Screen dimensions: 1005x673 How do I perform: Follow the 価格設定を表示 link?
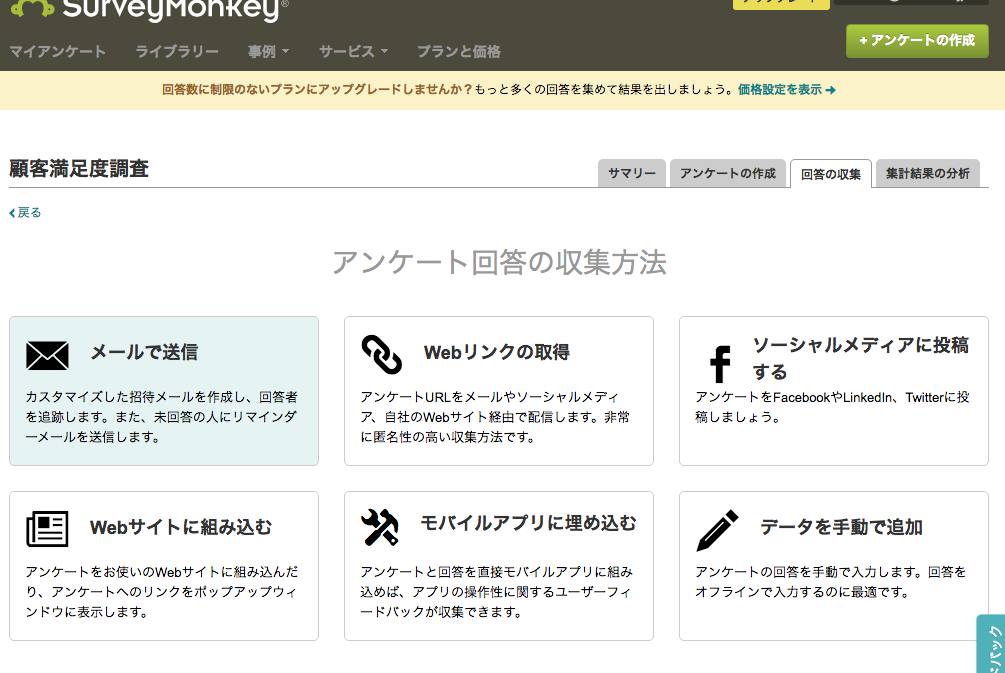(786, 90)
